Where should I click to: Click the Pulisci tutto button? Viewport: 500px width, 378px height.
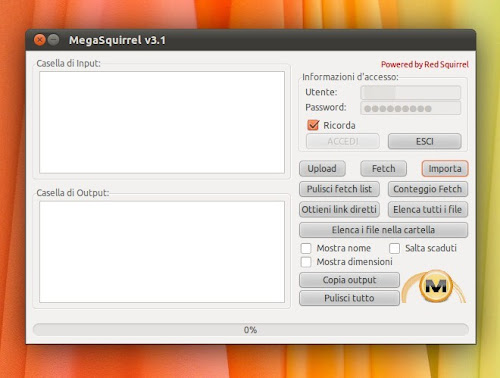349,298
